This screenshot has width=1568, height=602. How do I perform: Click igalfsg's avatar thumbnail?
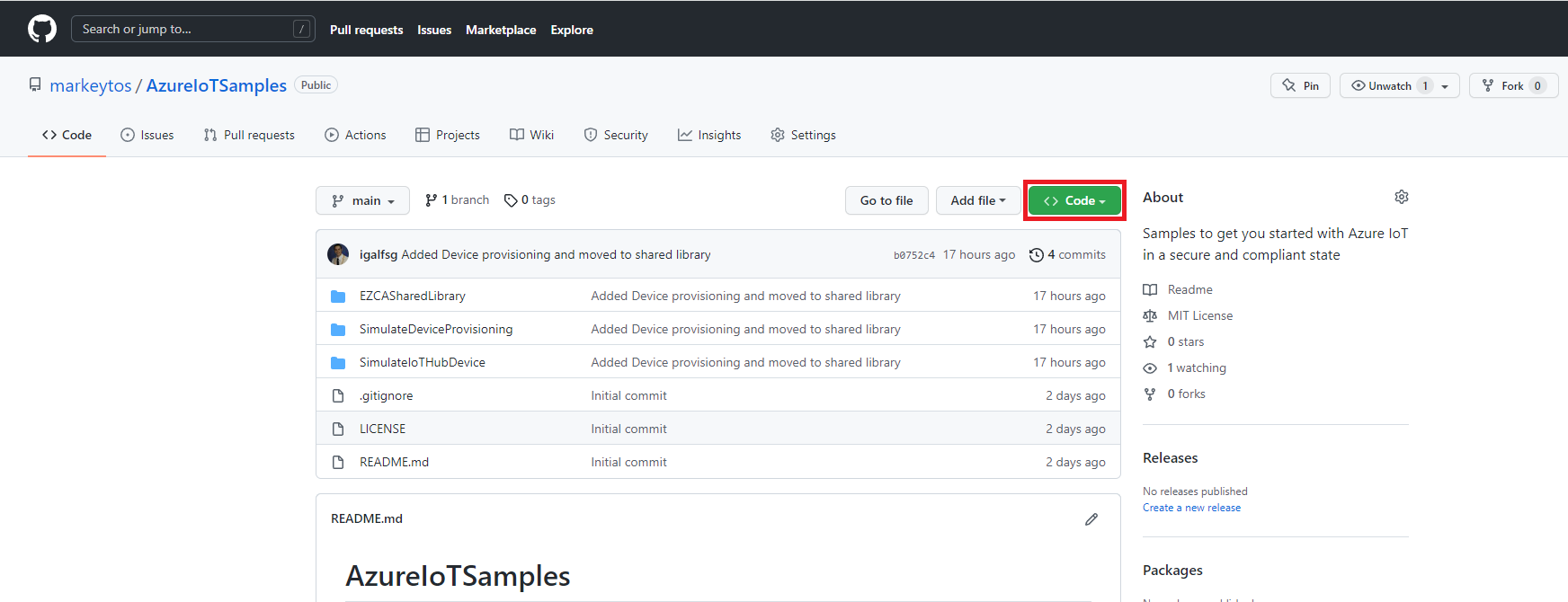pos(338,254)
